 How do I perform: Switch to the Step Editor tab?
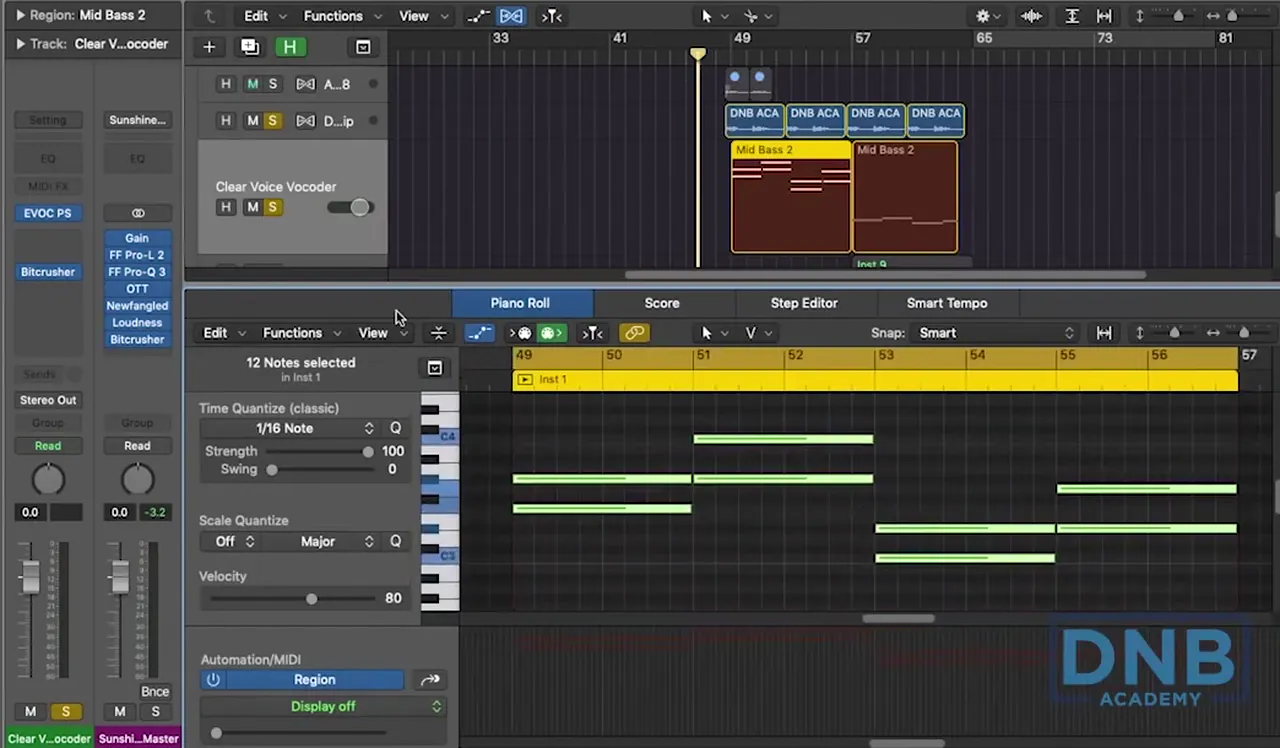[x=804, y=303]
